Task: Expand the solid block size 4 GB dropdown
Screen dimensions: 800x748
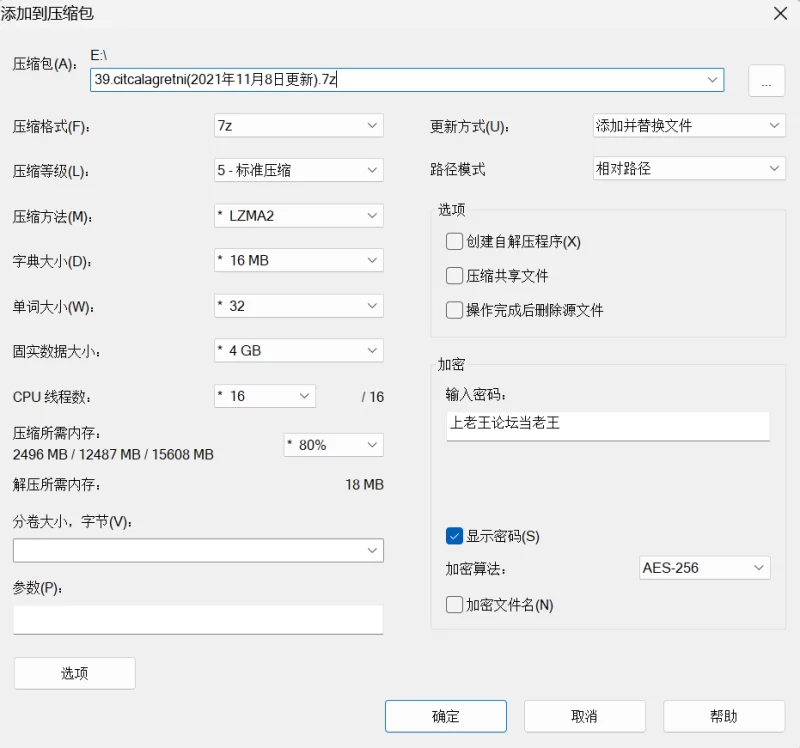Action: point(298,351)
